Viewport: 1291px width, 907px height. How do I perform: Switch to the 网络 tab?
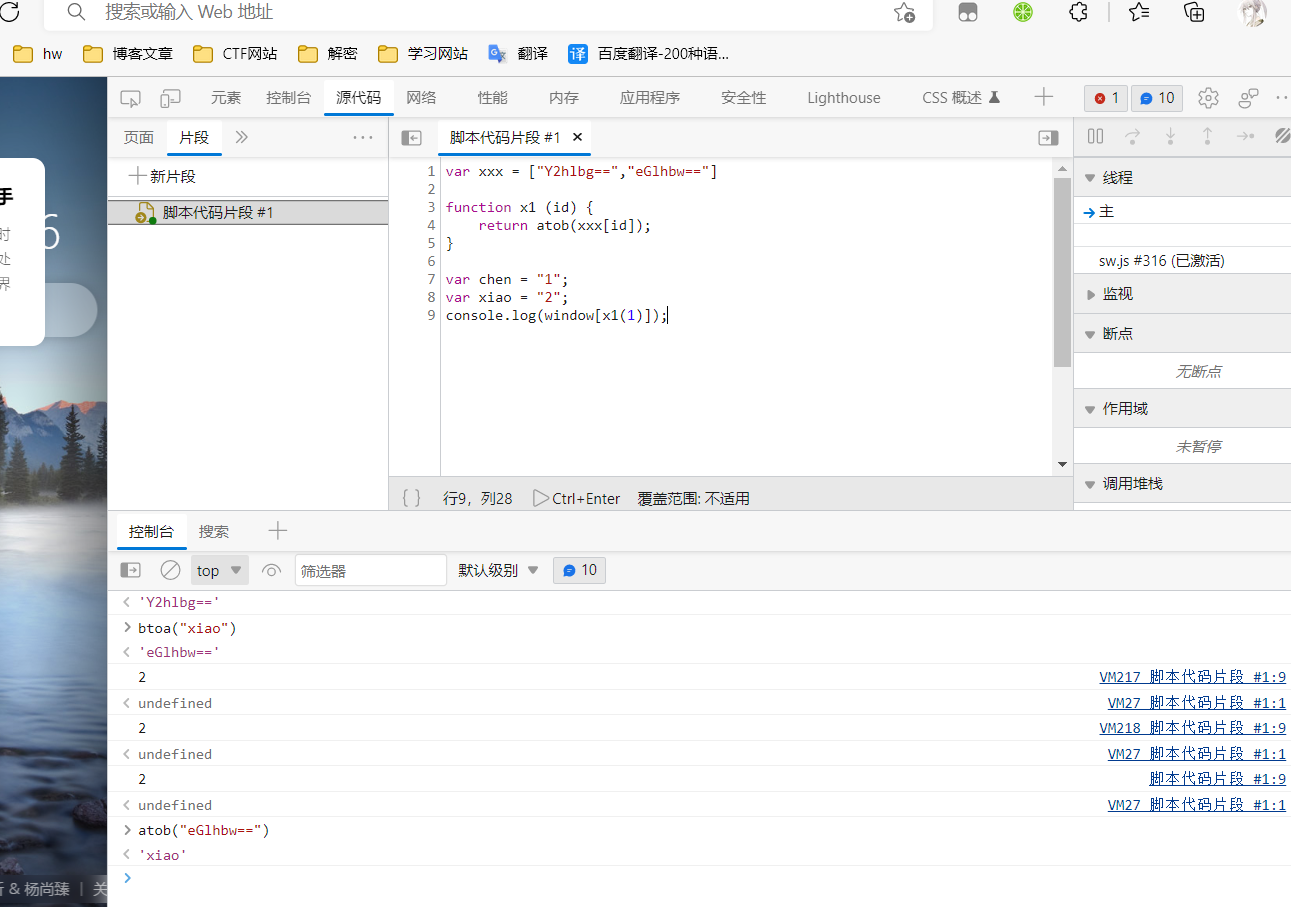421,98
